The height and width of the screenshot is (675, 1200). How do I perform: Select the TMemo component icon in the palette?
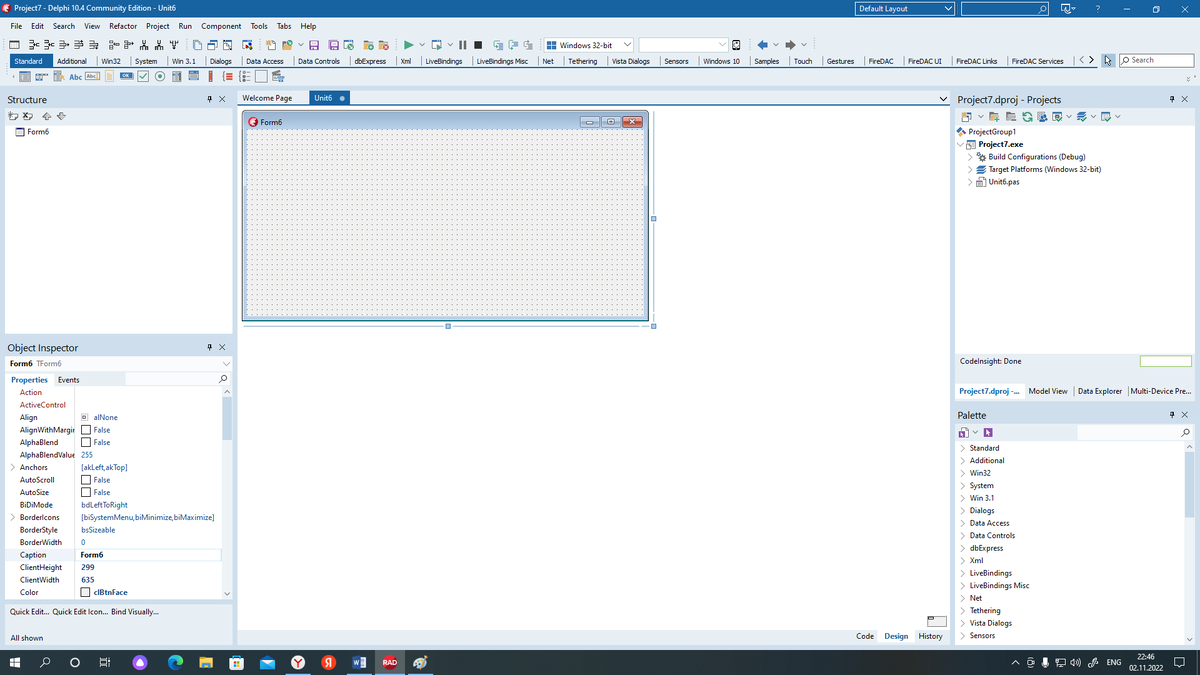[x=108, y=77]
